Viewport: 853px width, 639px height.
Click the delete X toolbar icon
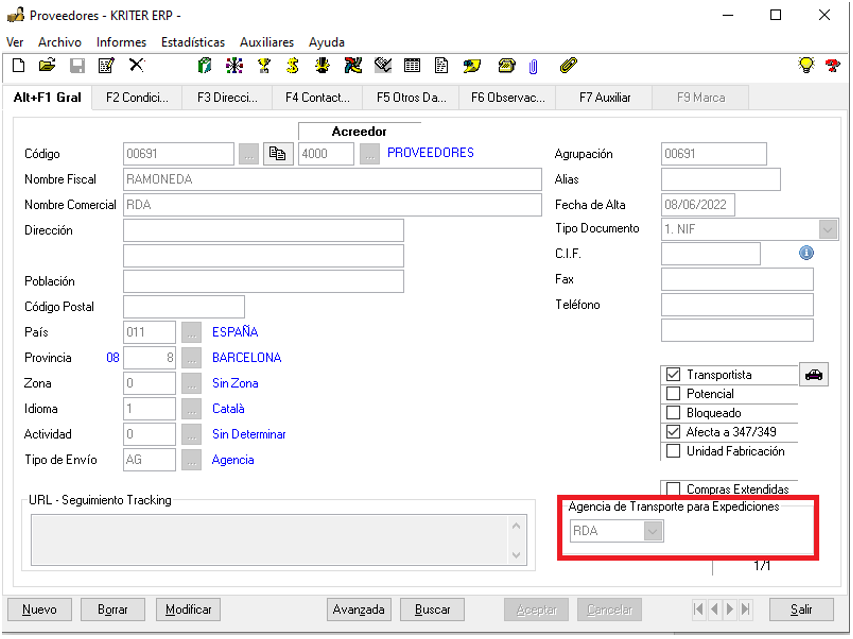click(136, 66)
